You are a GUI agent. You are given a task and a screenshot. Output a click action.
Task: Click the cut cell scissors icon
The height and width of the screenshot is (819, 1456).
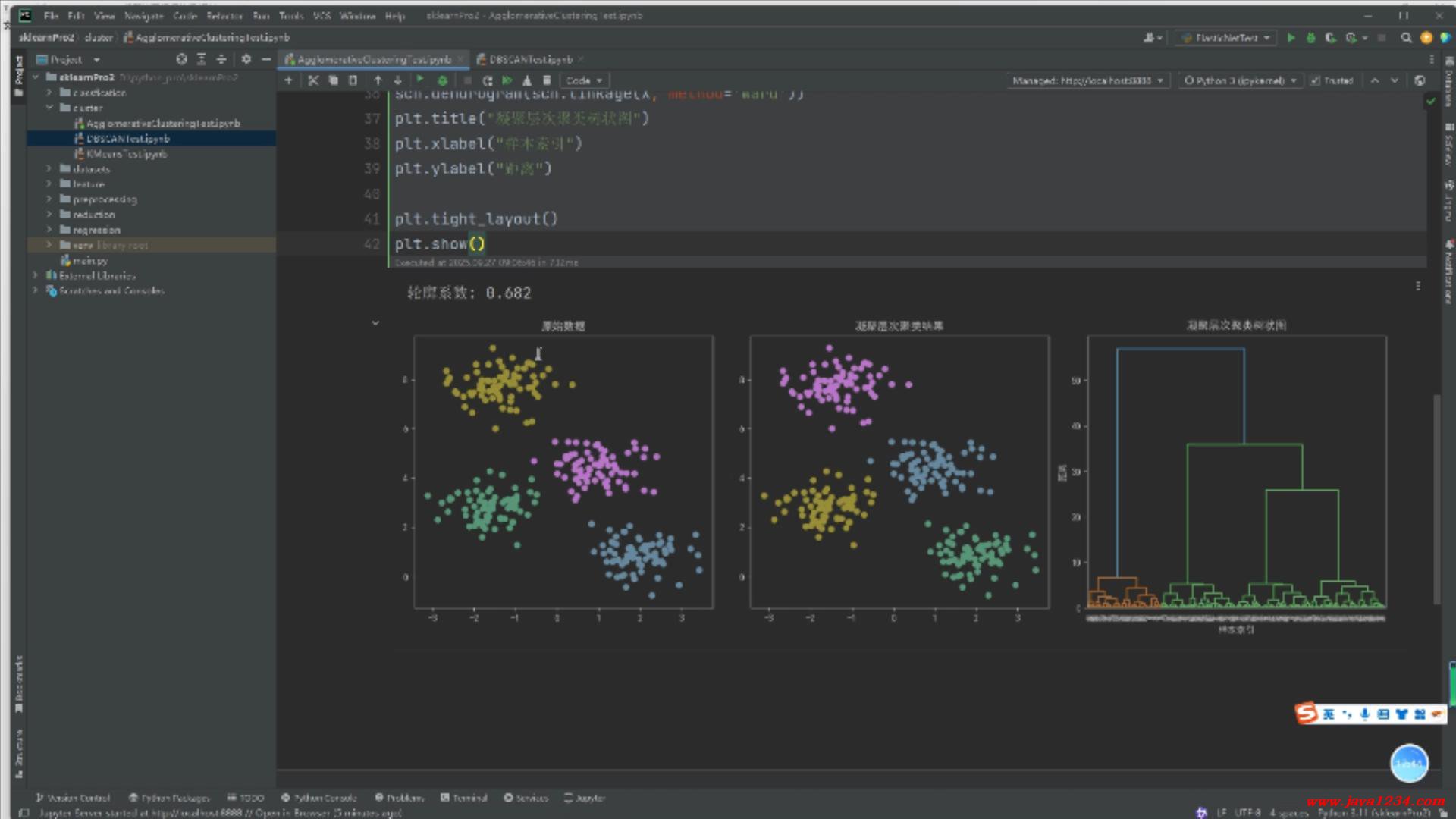pyautogui.click(x=313, y=80)
